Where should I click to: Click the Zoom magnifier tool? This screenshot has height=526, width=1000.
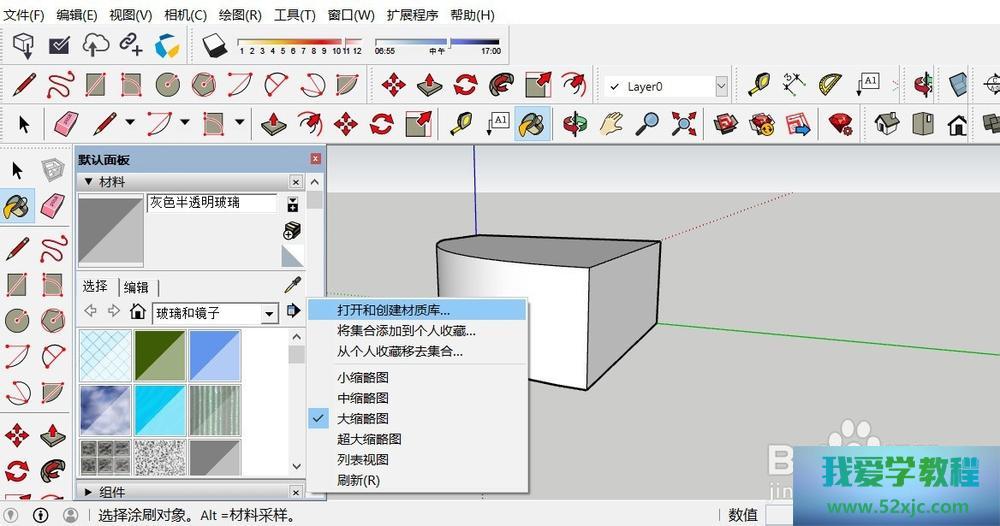[648, 124]
